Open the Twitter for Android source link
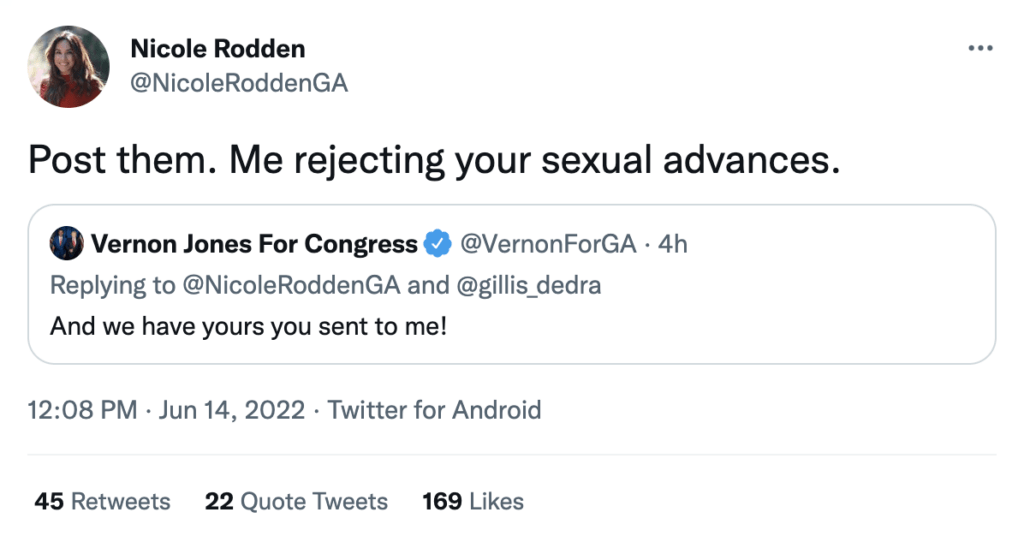Image resolution: width=1024 pixels, height=536 pixels. click(434, 409)
